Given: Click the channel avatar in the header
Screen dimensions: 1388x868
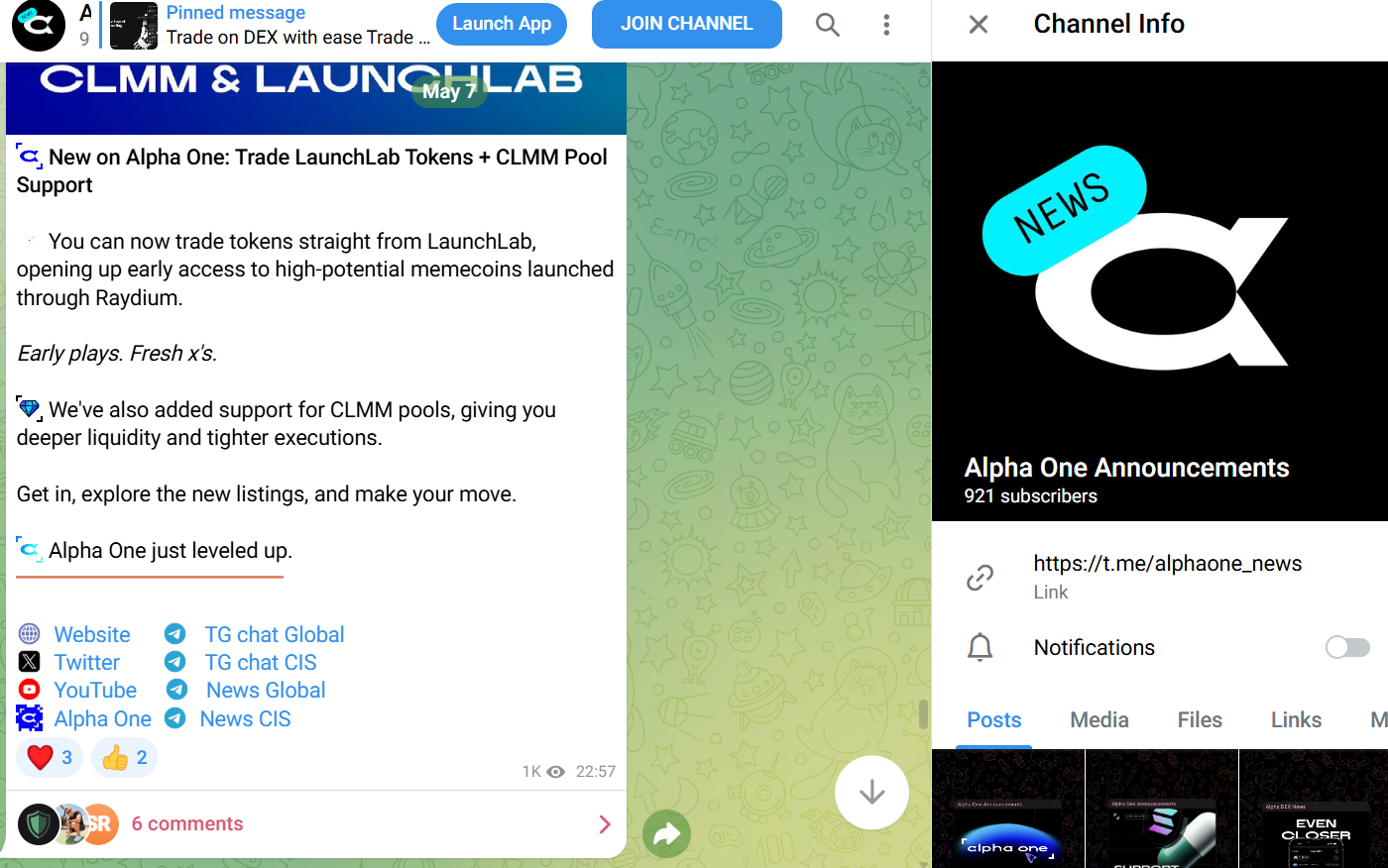Looking at the screenshot, I should tap(39, 25).
